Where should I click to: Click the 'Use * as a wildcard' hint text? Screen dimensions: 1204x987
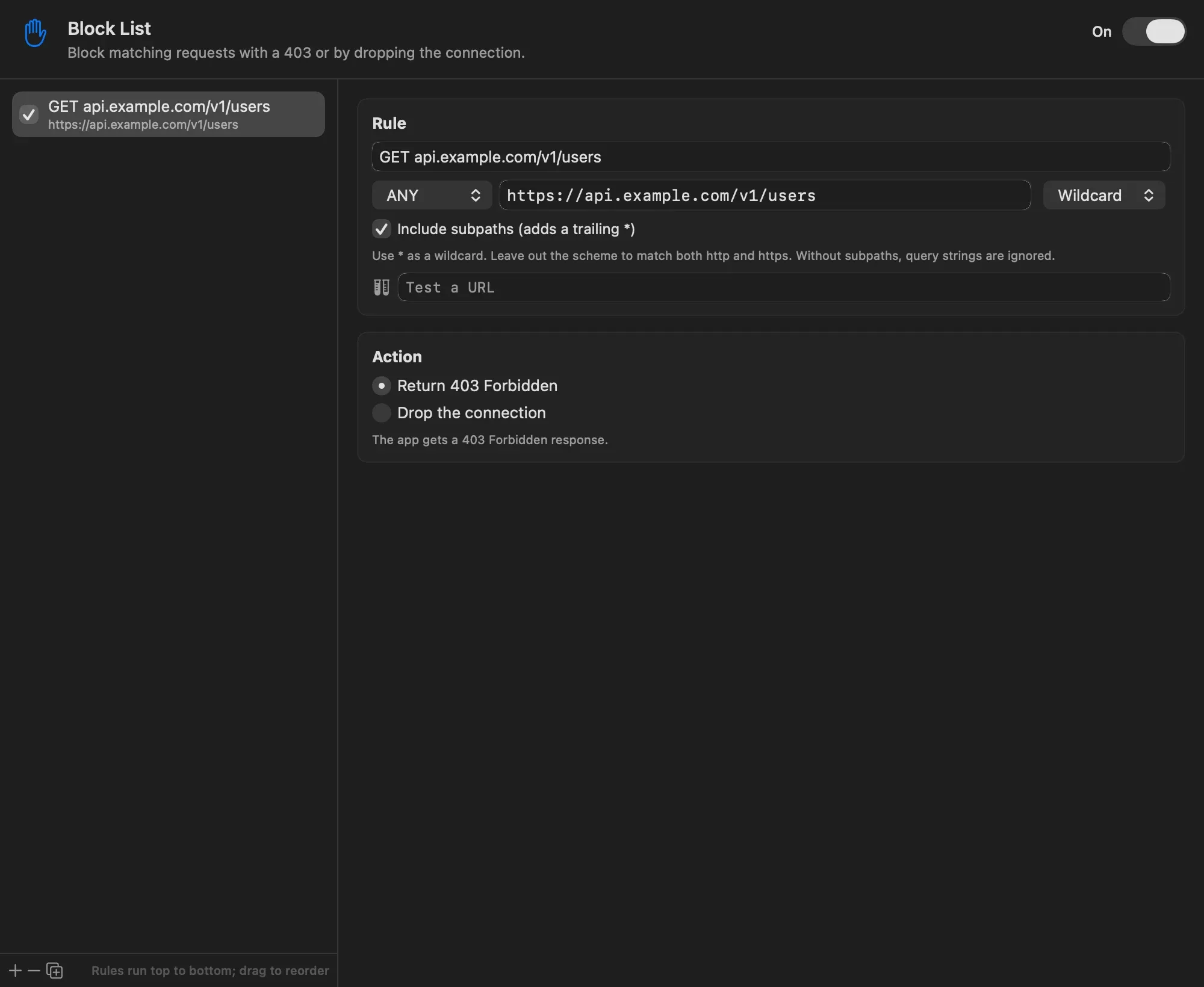coord(713,256)
